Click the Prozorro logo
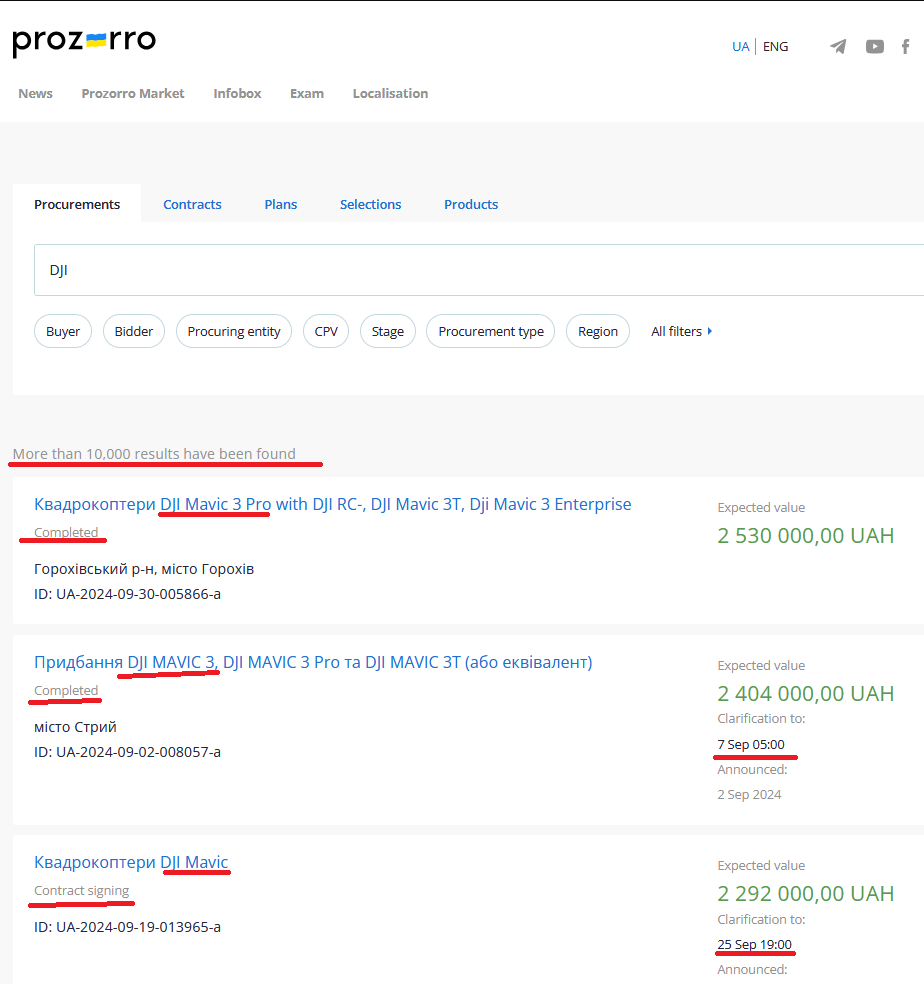Screen dimensions: 924x984 click(x=84, y=42)
